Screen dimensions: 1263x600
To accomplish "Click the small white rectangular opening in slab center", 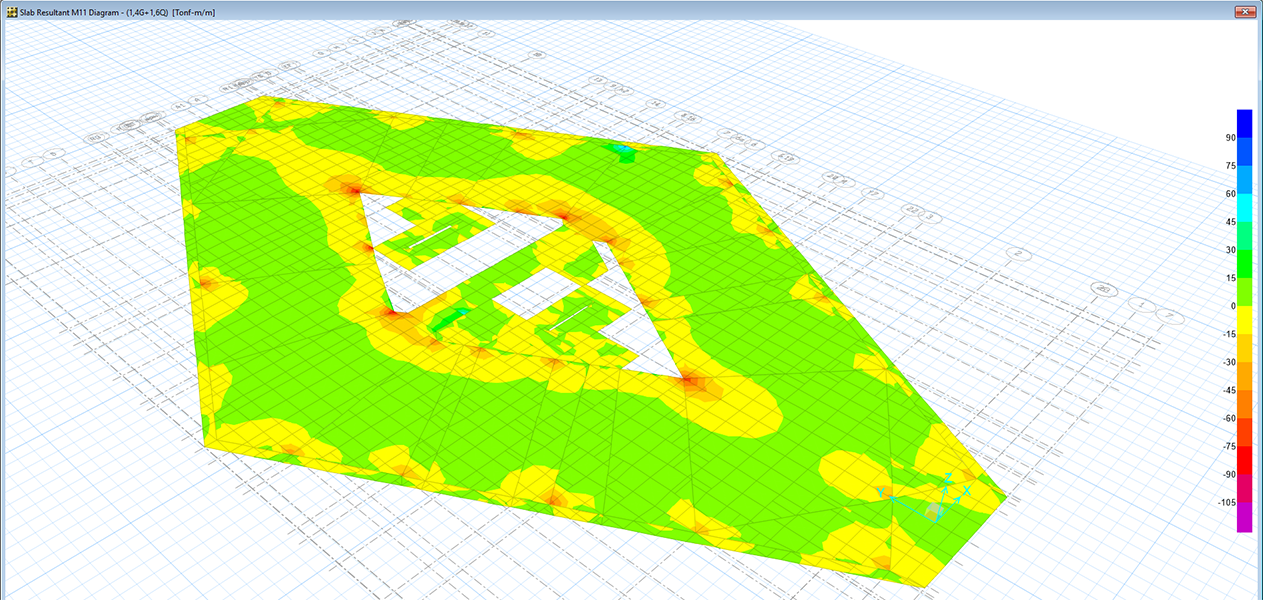I will tap(520, 299).
